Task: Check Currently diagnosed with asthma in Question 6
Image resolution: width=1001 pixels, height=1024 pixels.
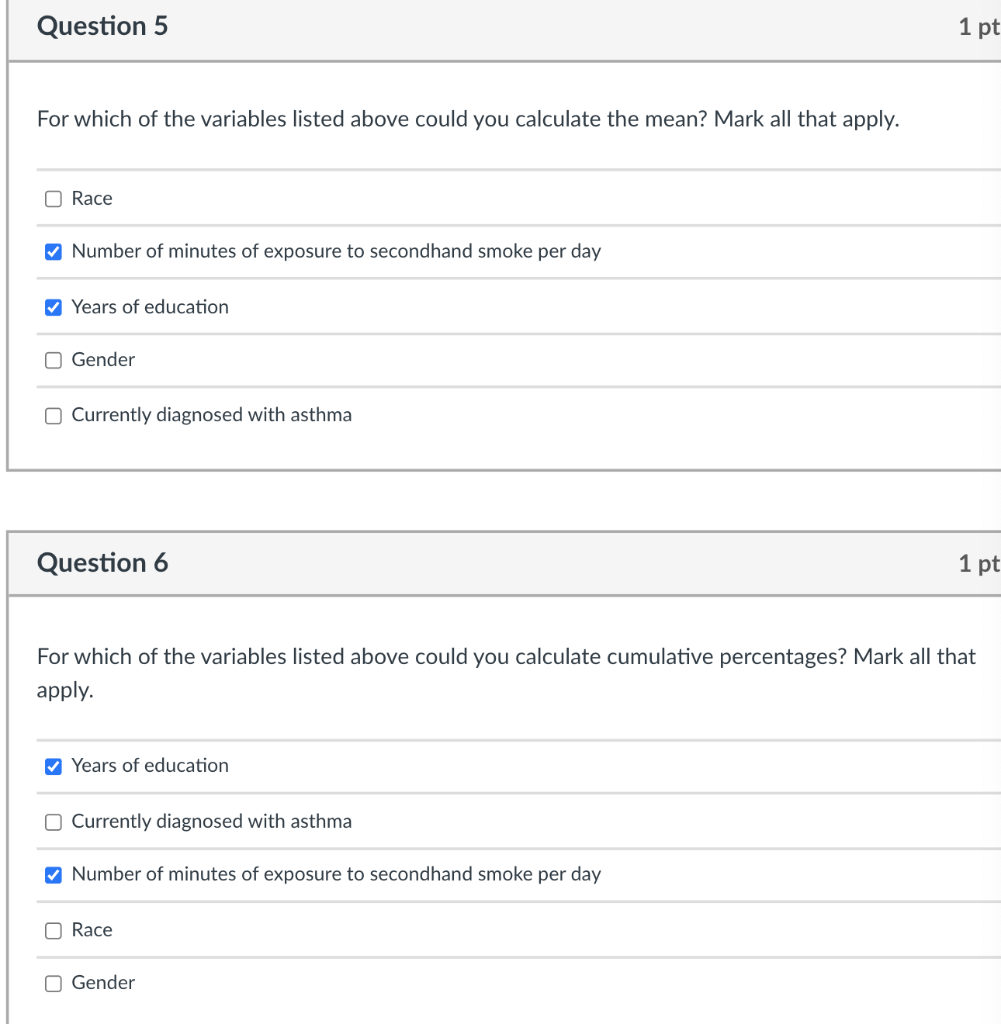Action: 53,821
